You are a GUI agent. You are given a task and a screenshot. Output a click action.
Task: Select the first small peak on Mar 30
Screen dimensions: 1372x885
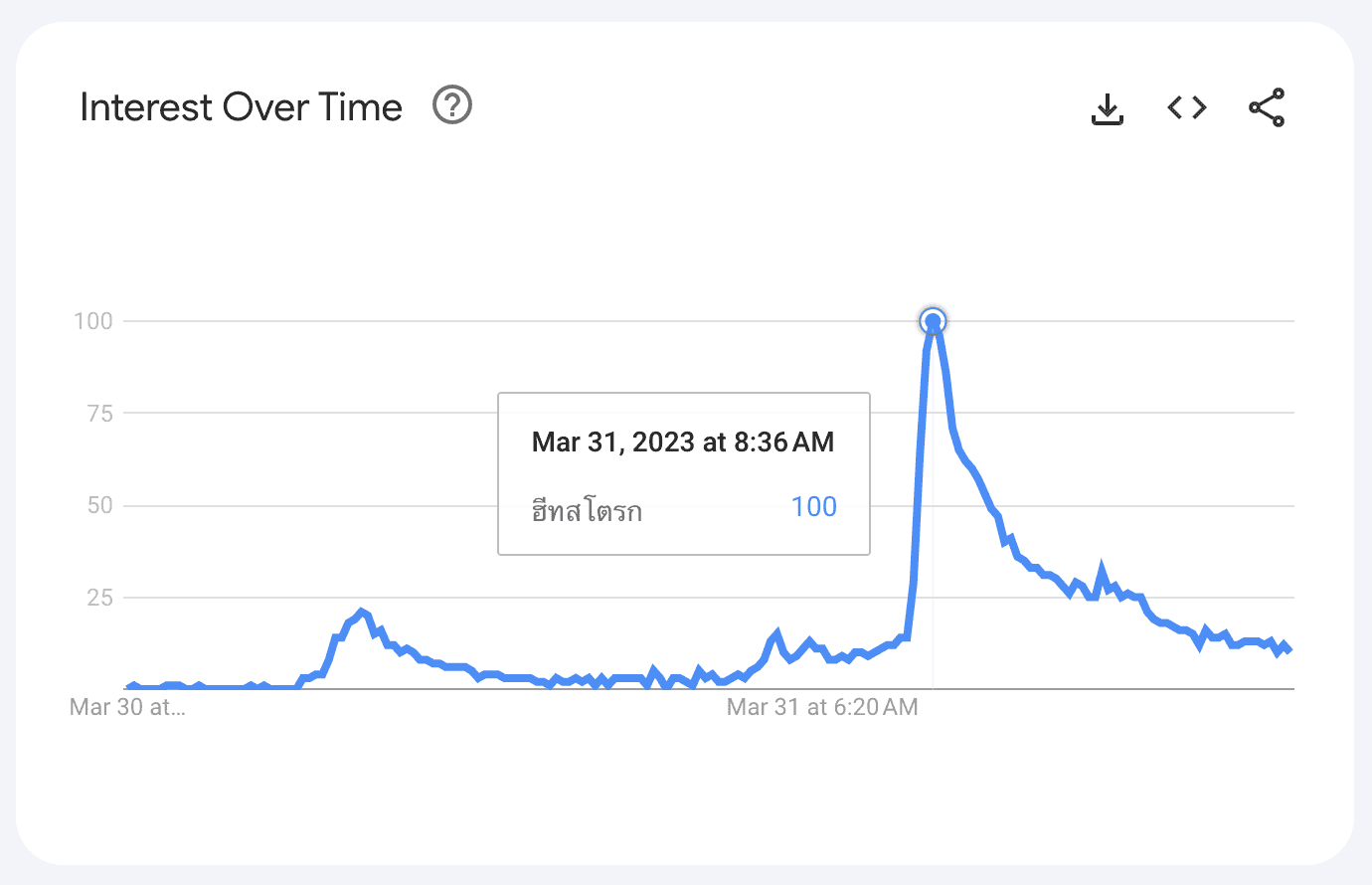(361, 612)
